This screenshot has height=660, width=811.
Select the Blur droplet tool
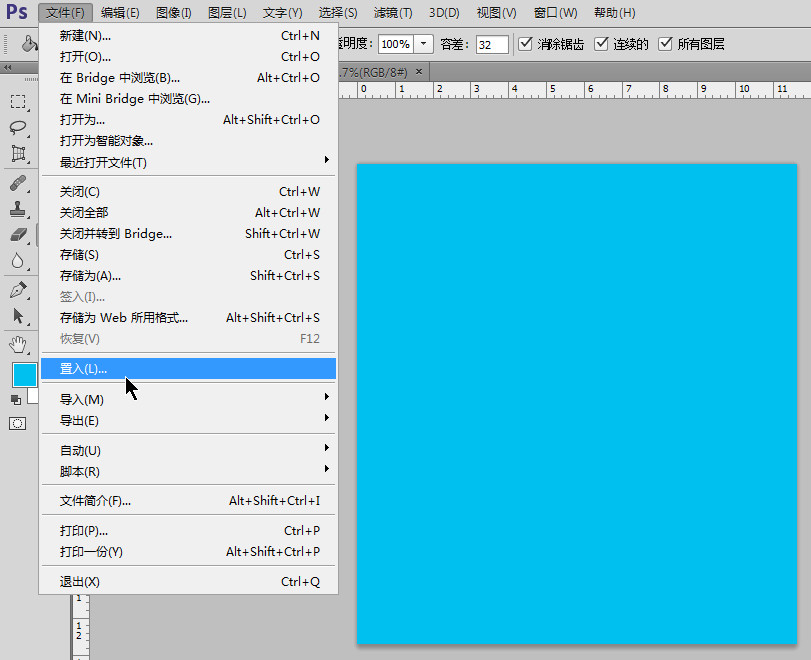click(18, 261)
